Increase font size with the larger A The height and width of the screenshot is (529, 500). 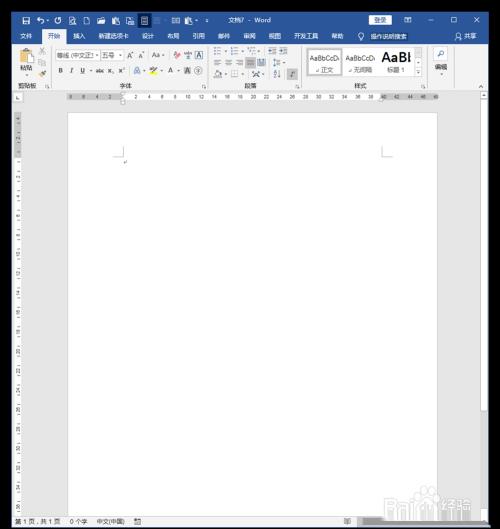[x=130, y=55]
